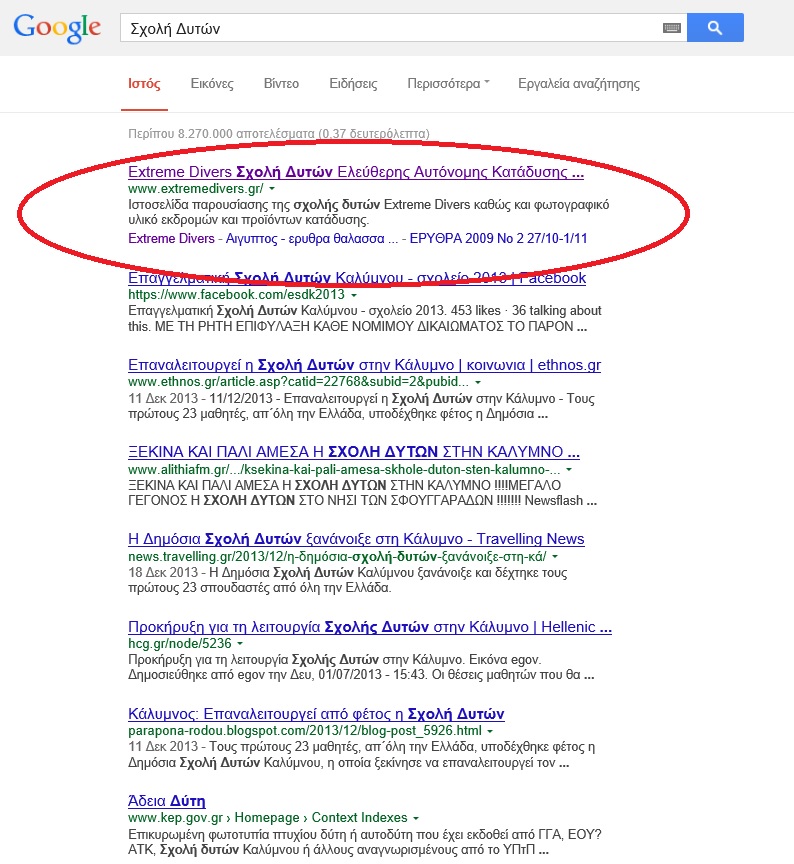This screenshot has height=864, width=794.
Task: Click the https://www.facebook.com/esdk2013 URL text
Action: point(236,295)
